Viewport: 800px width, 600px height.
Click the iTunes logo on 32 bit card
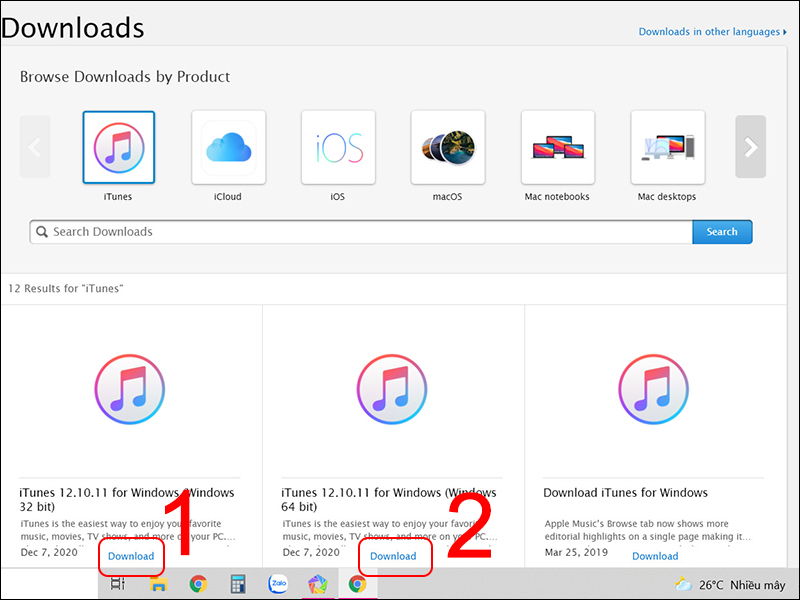[x=130, y=389]
